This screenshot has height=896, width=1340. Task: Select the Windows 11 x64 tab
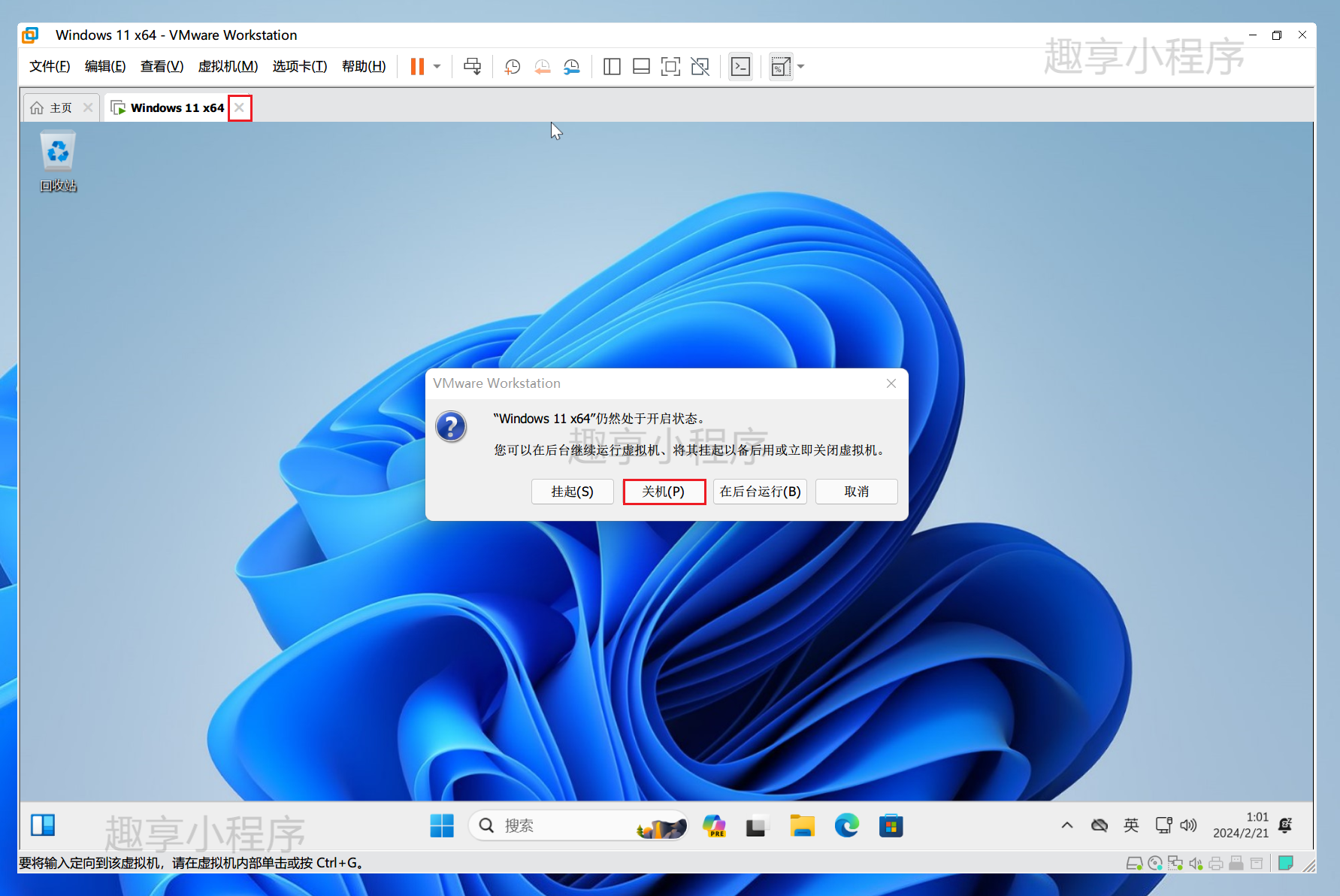click(177, 108)
